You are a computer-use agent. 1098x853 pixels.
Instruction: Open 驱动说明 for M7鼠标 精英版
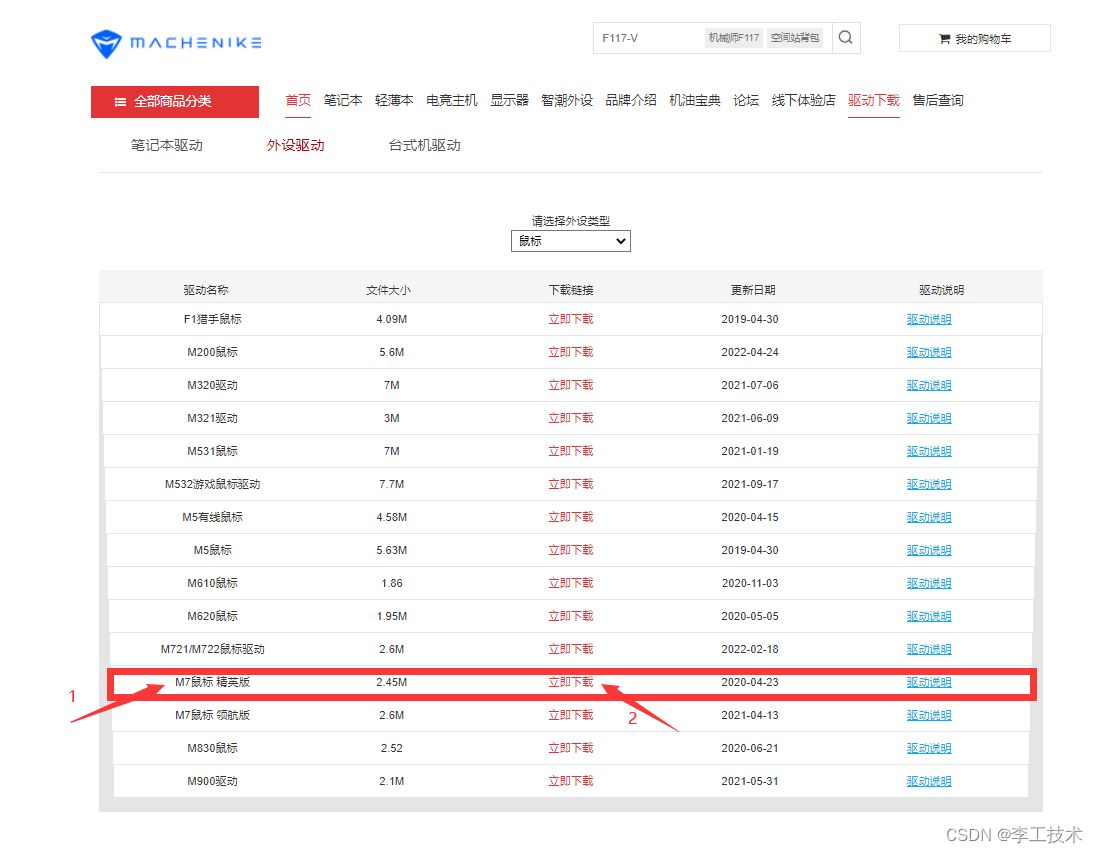coord(929,681)
